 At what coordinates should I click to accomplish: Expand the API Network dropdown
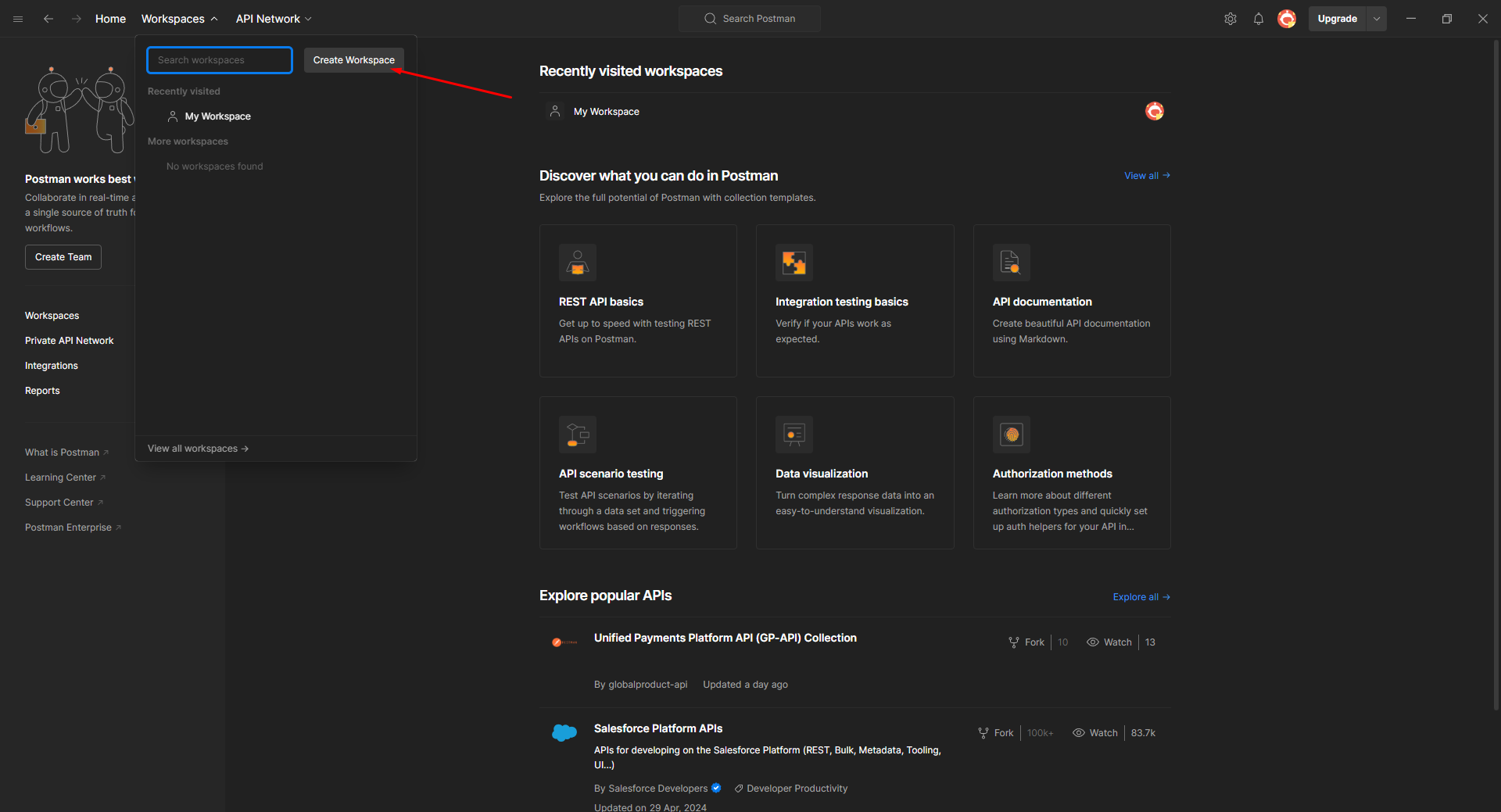click(x=274, y=19)
